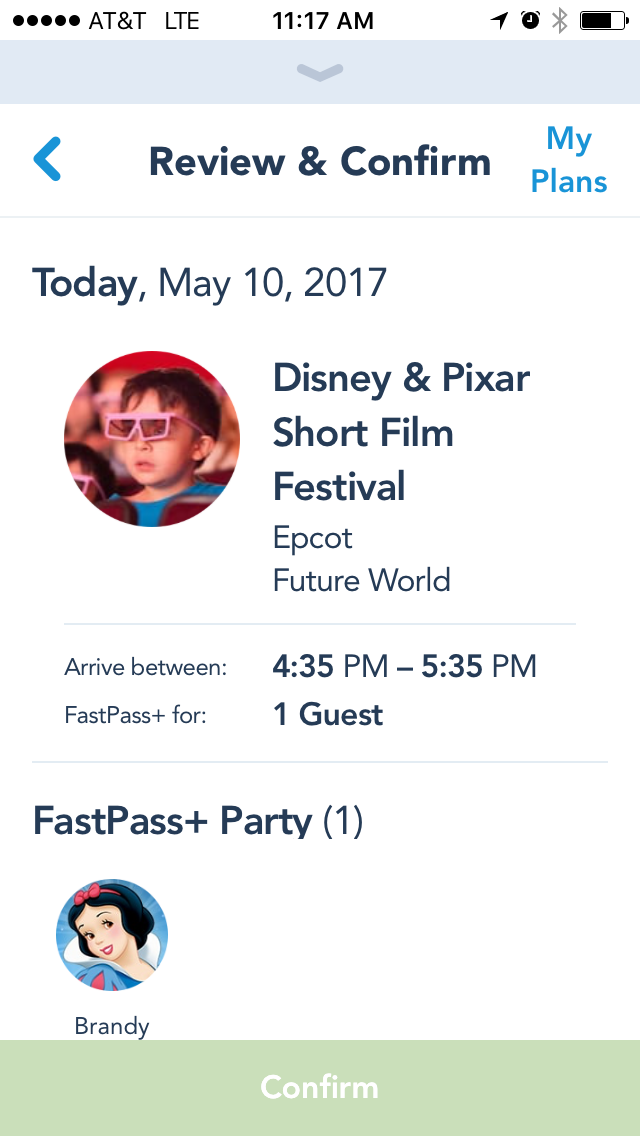
Task: Tap the Epcot park label
Action: coord(312,538)
